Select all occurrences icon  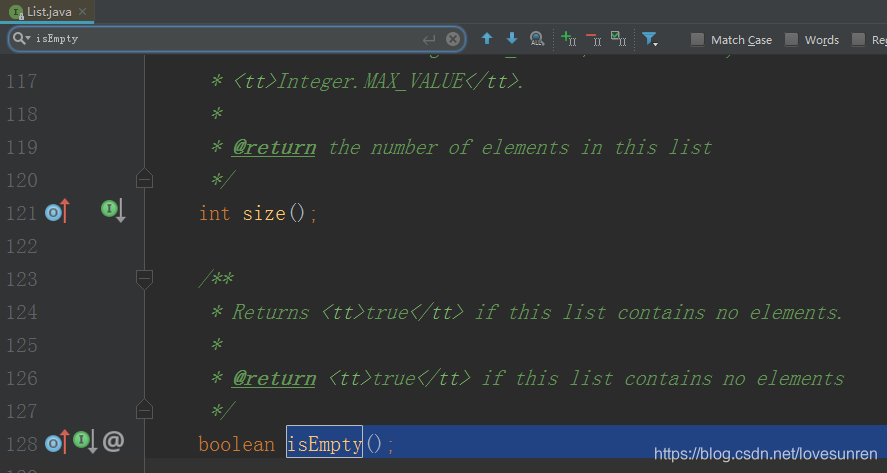(x=618, y=38)
